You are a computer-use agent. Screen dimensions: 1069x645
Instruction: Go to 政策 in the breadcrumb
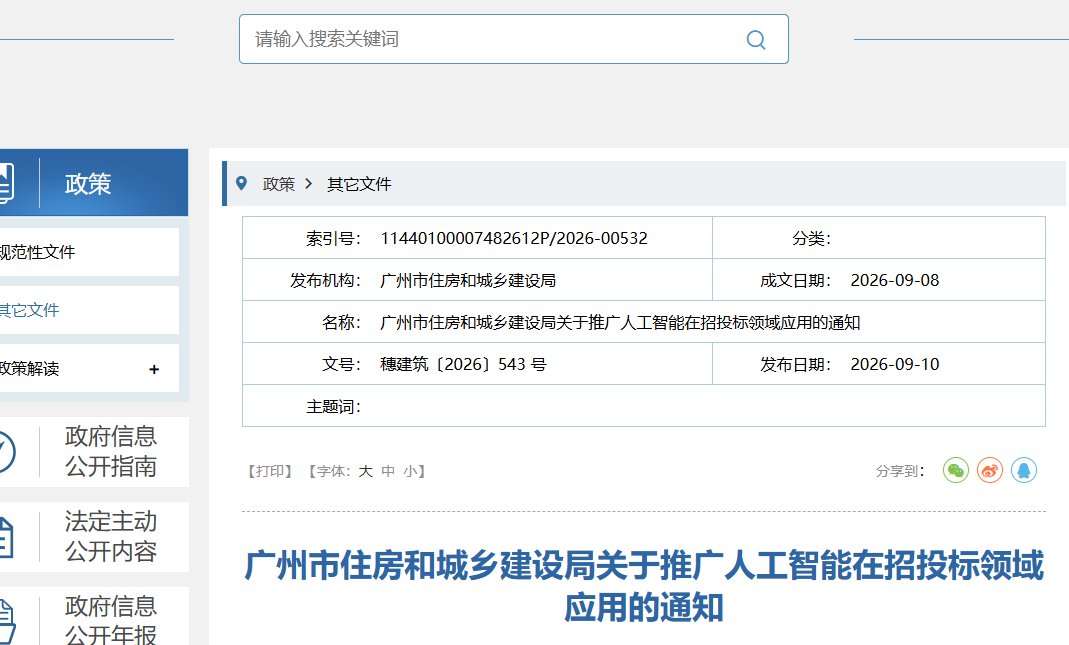(x=279, y=184)
